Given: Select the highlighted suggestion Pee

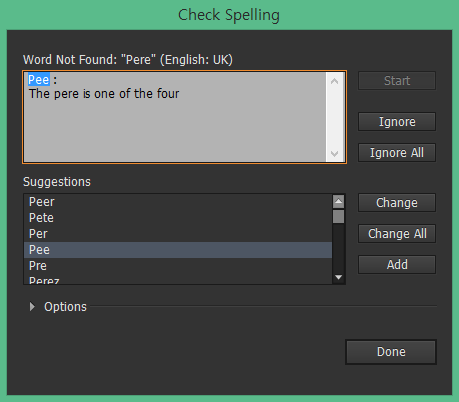Looking at the screenshot, I should pyautogui.click(x=178, y=250).
